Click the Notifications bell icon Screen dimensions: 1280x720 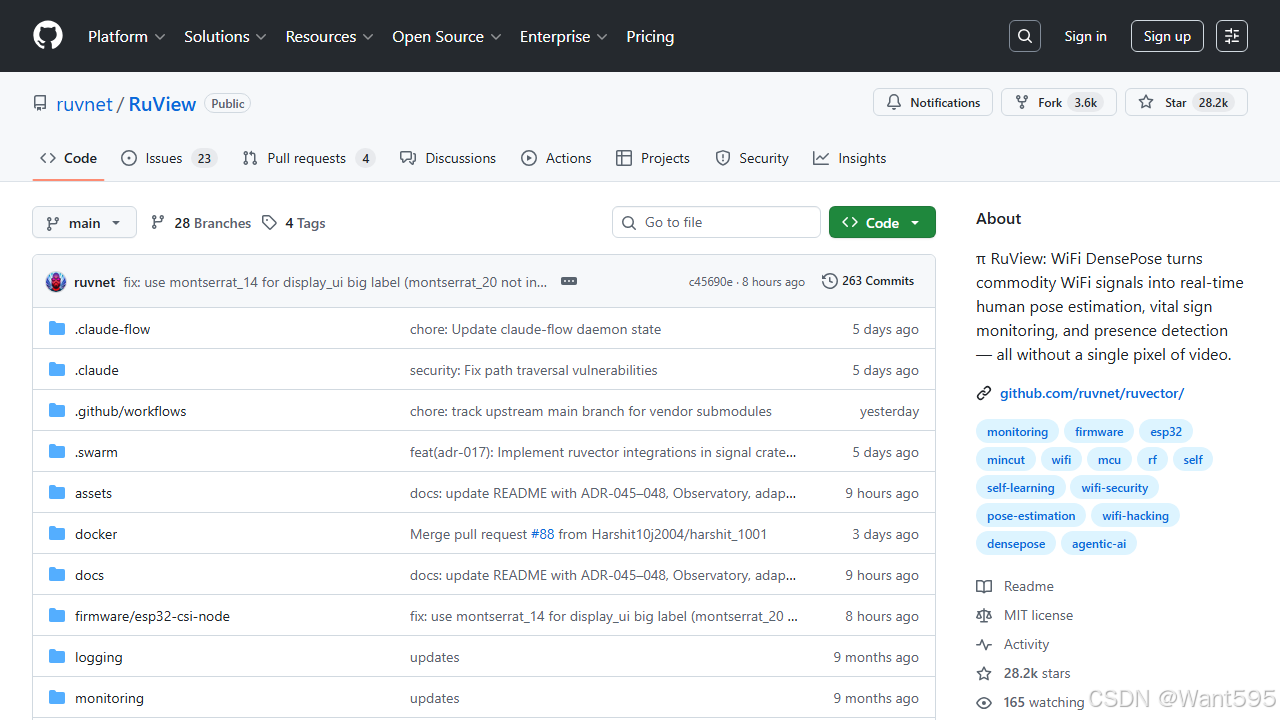click(894, 102)
